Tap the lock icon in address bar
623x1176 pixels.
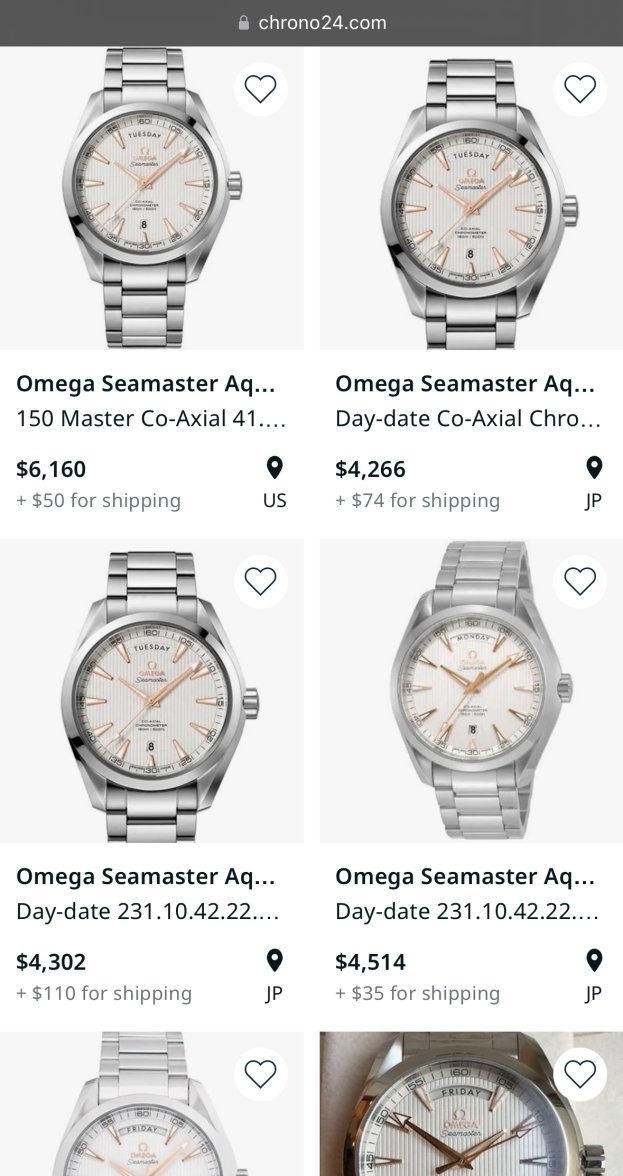[x=243, y=23]
